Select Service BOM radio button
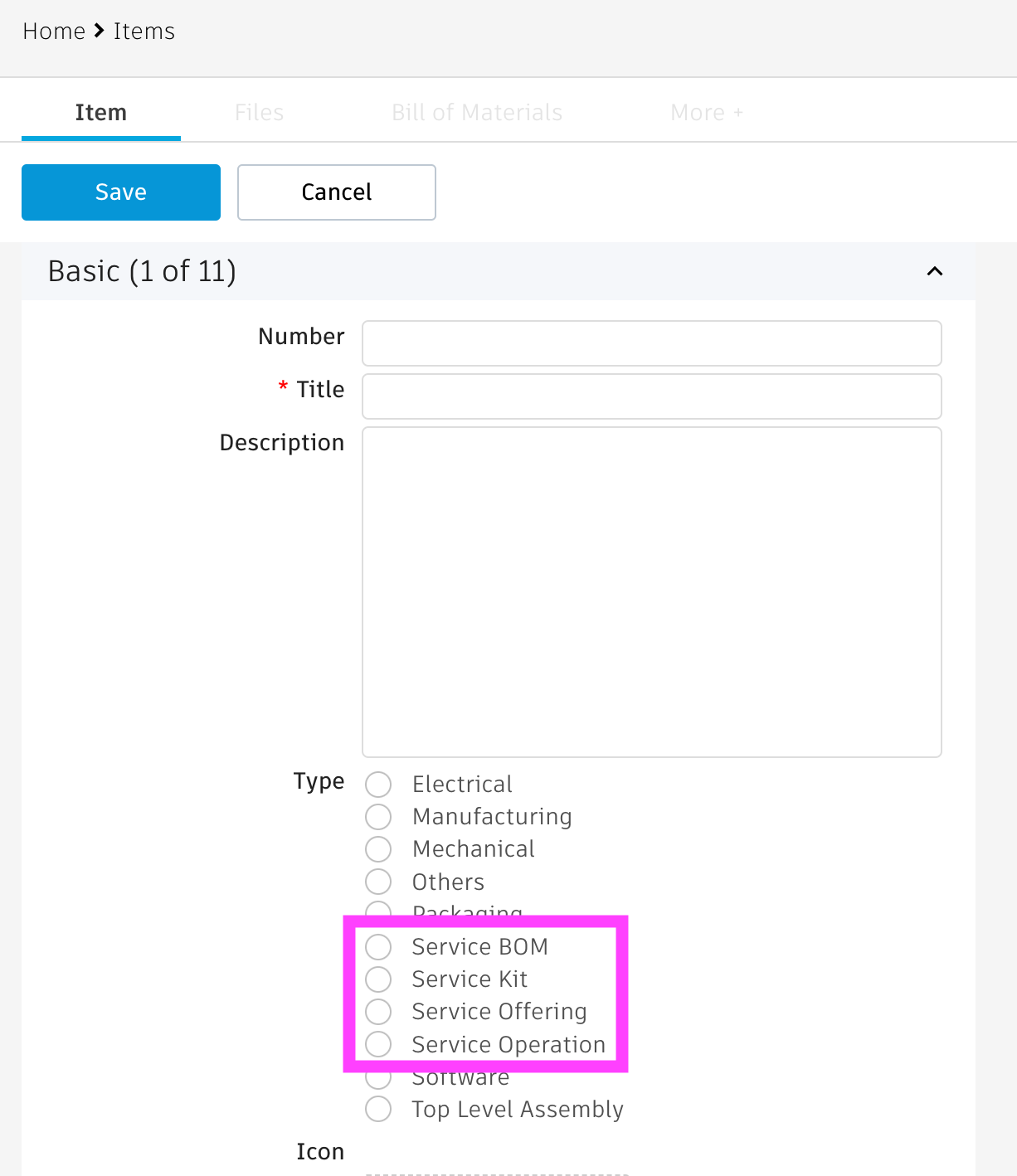The width and height of the screenshot is (1017, 1176). click(378, 947)
